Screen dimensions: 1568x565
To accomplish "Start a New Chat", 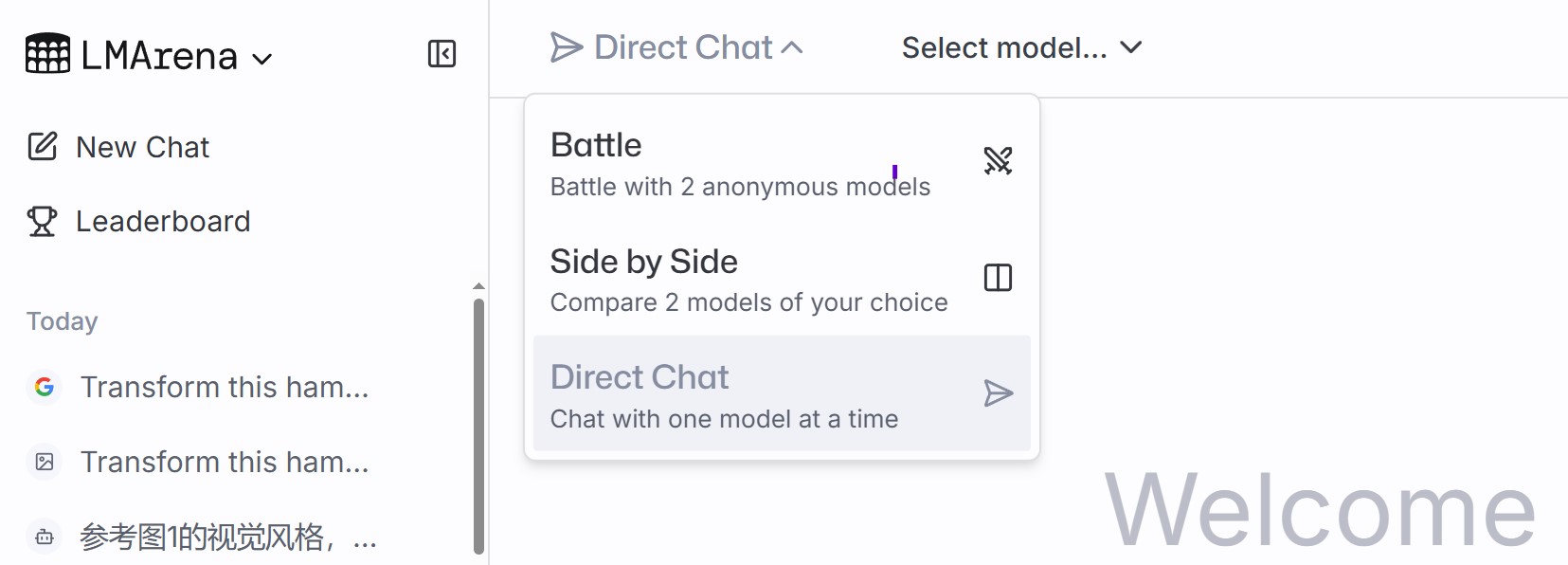I will coord(142,147).
